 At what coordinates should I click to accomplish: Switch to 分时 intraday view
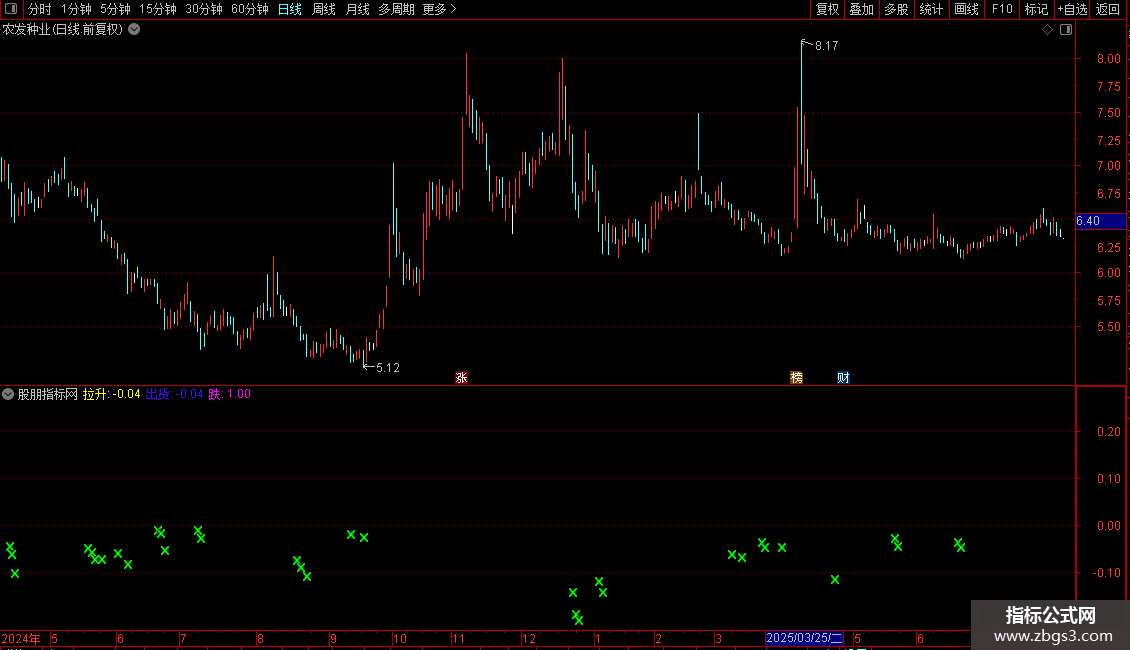click(40, 9)
